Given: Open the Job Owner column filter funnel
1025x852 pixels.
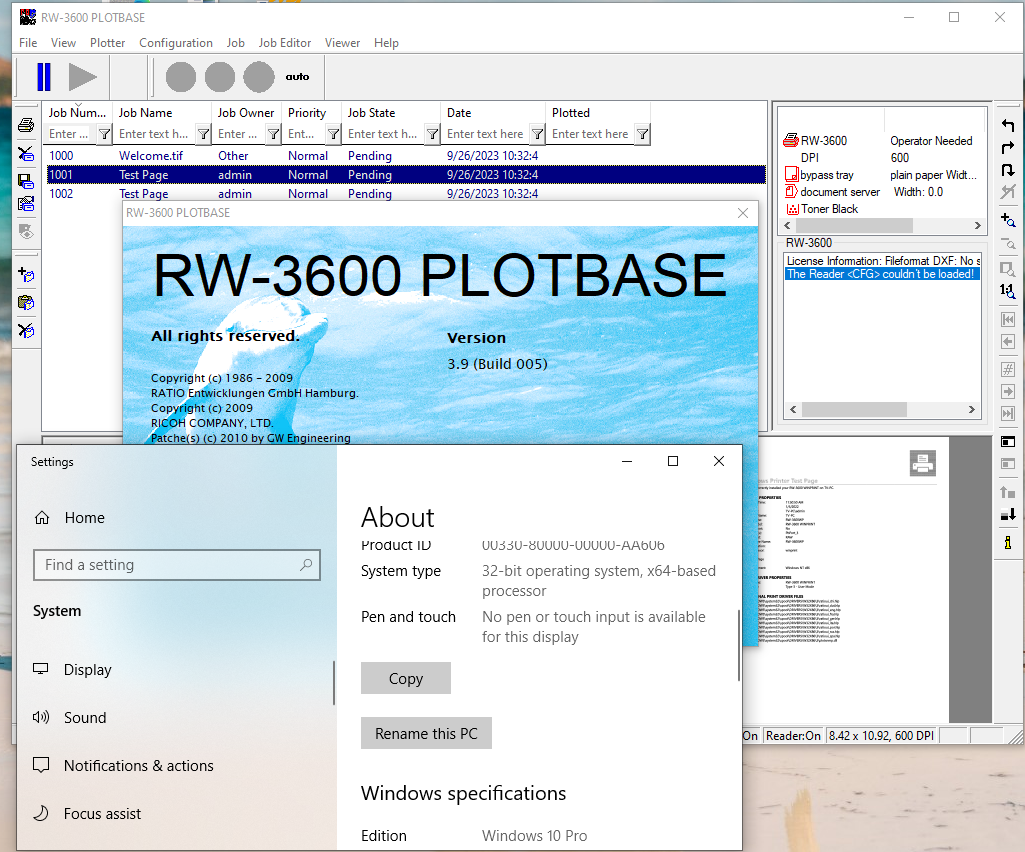Looking at the screenshot, I should (273, 134).
